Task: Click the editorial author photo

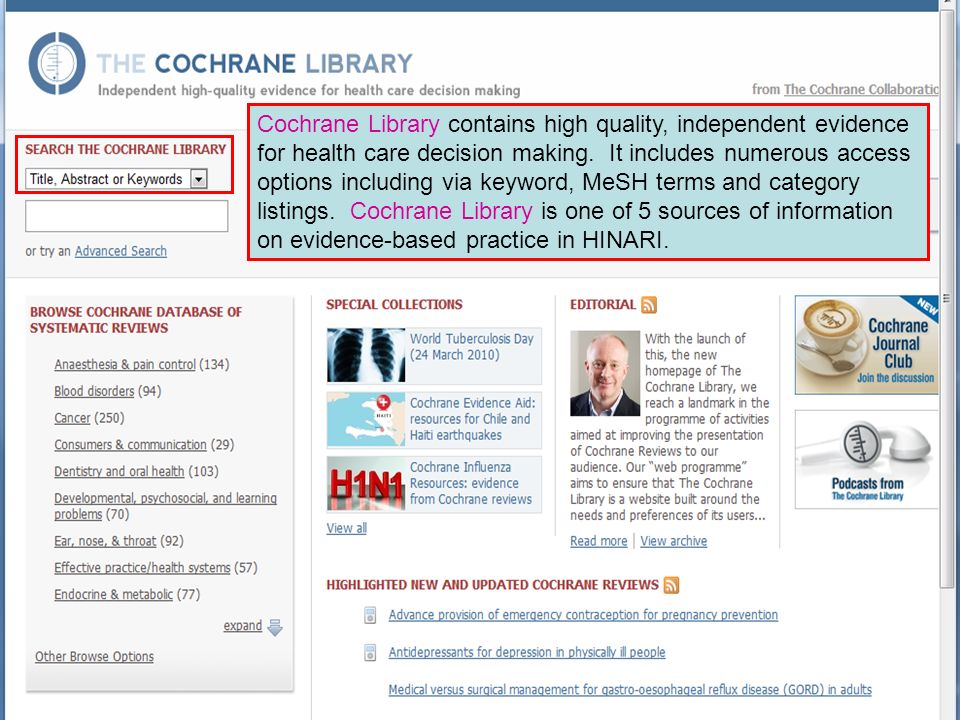Action: (605, 373)
